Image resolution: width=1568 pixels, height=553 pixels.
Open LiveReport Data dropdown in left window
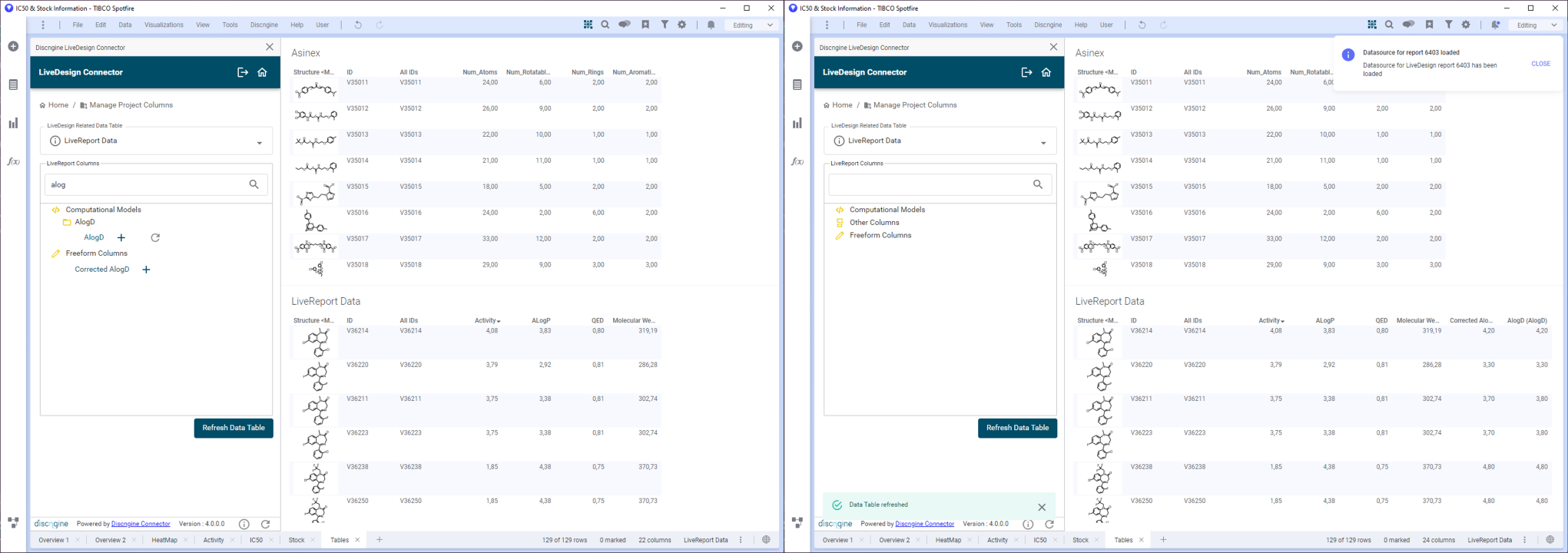point(157,141)
